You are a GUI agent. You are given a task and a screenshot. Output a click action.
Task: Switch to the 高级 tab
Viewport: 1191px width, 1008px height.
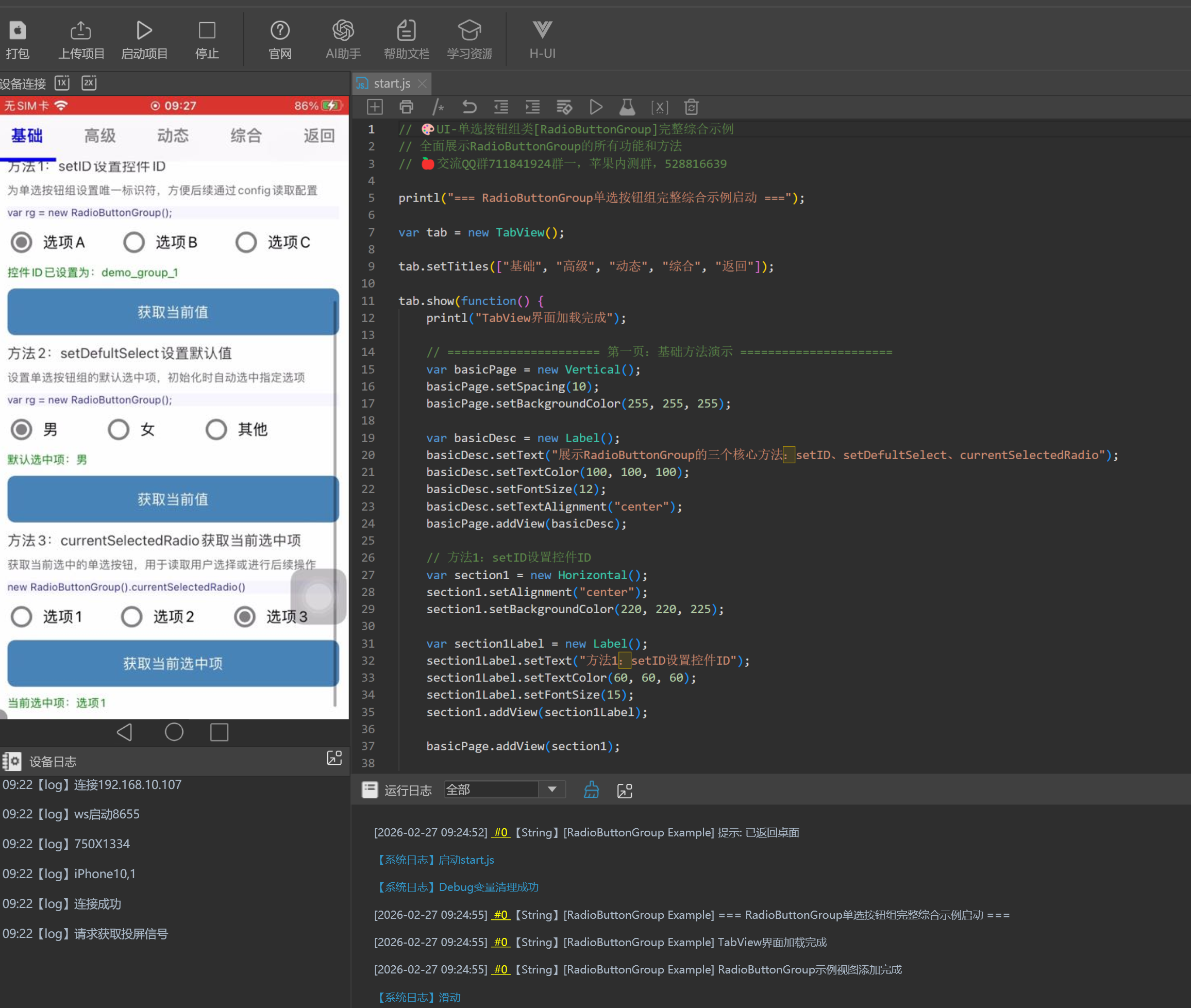pyautogui.click(x=100, y=136)
